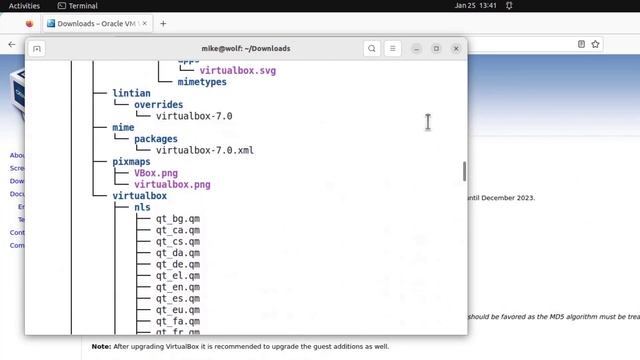Close the Downloads – Oracle VM tab
This screenshot has height=360, width=640.
point(144,24)
